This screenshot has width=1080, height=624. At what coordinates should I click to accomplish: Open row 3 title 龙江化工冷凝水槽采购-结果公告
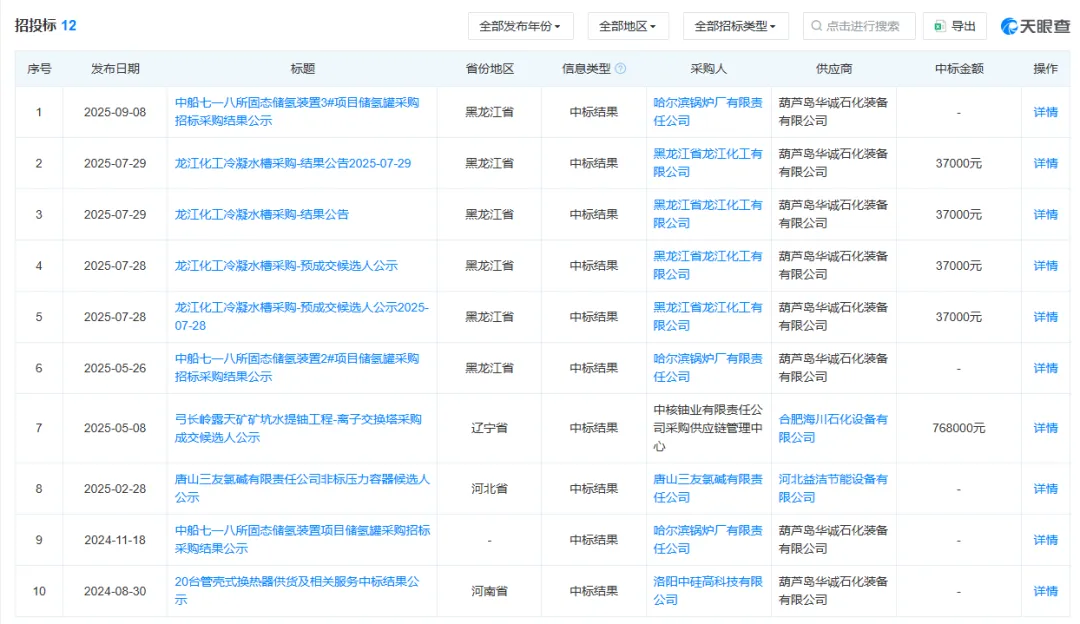262,214
